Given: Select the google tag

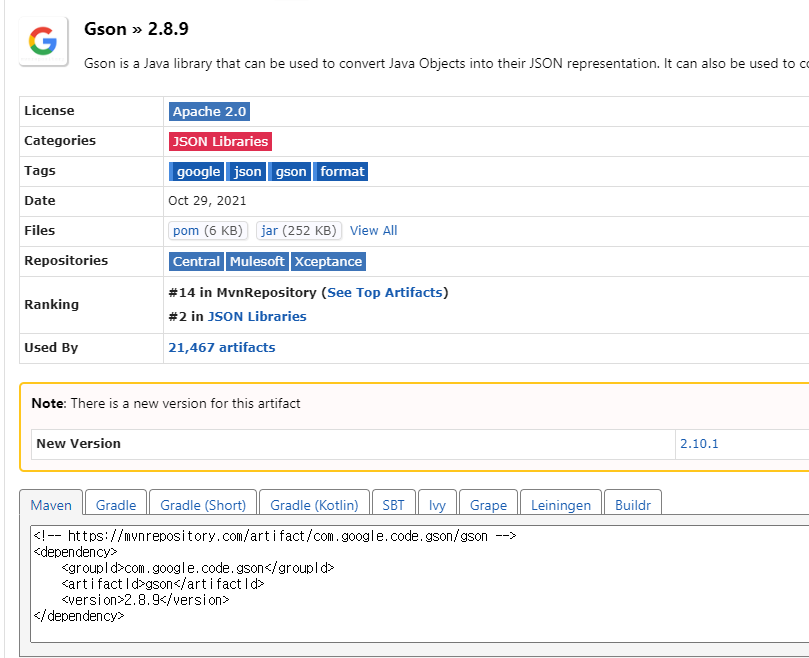Looking at the screenshot, I should pos(197,171).
